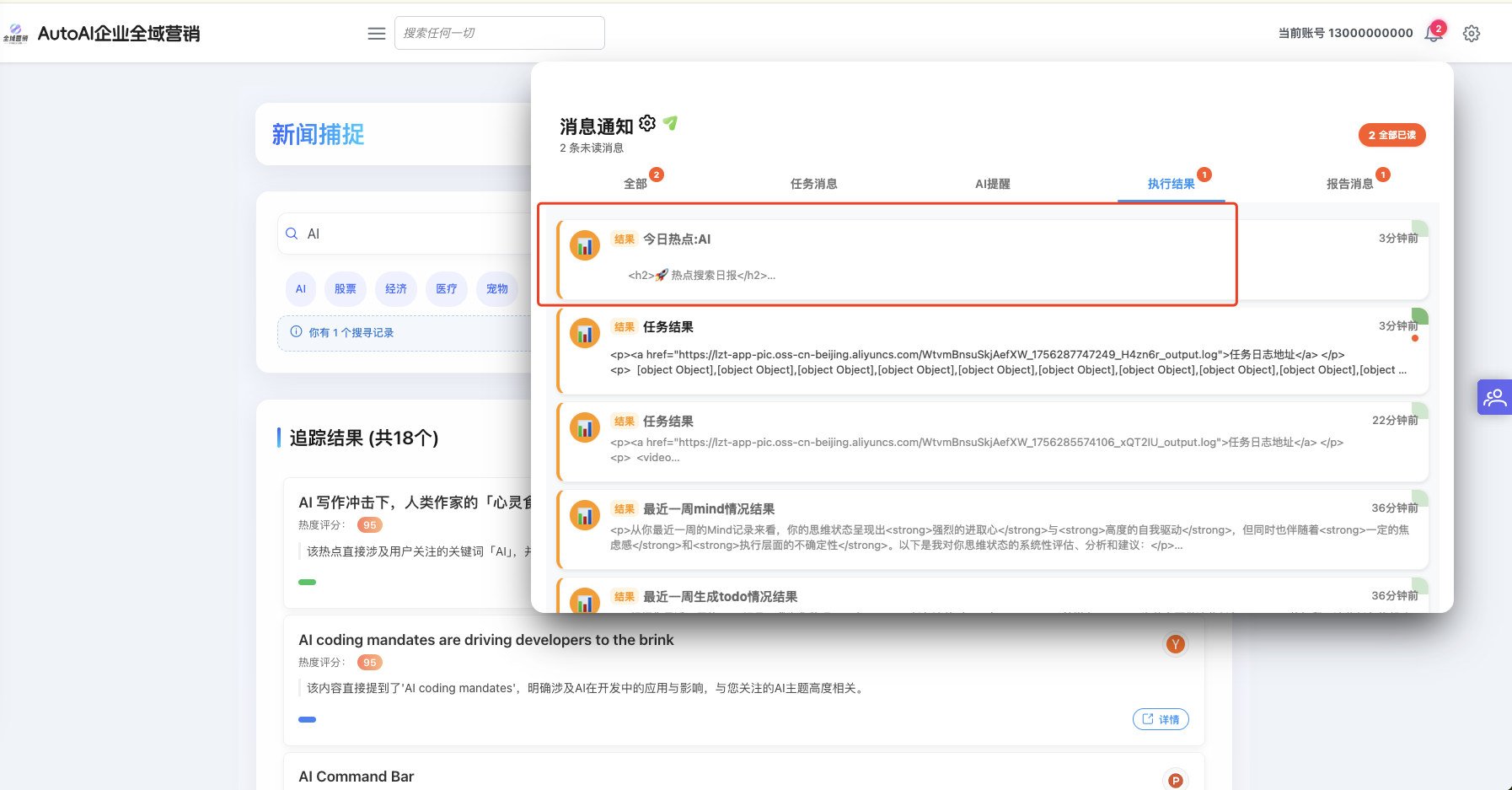Mark all as read with 全部已读 button
Viewport: 1512px width, 790px height.
(x=1391, y=135)
